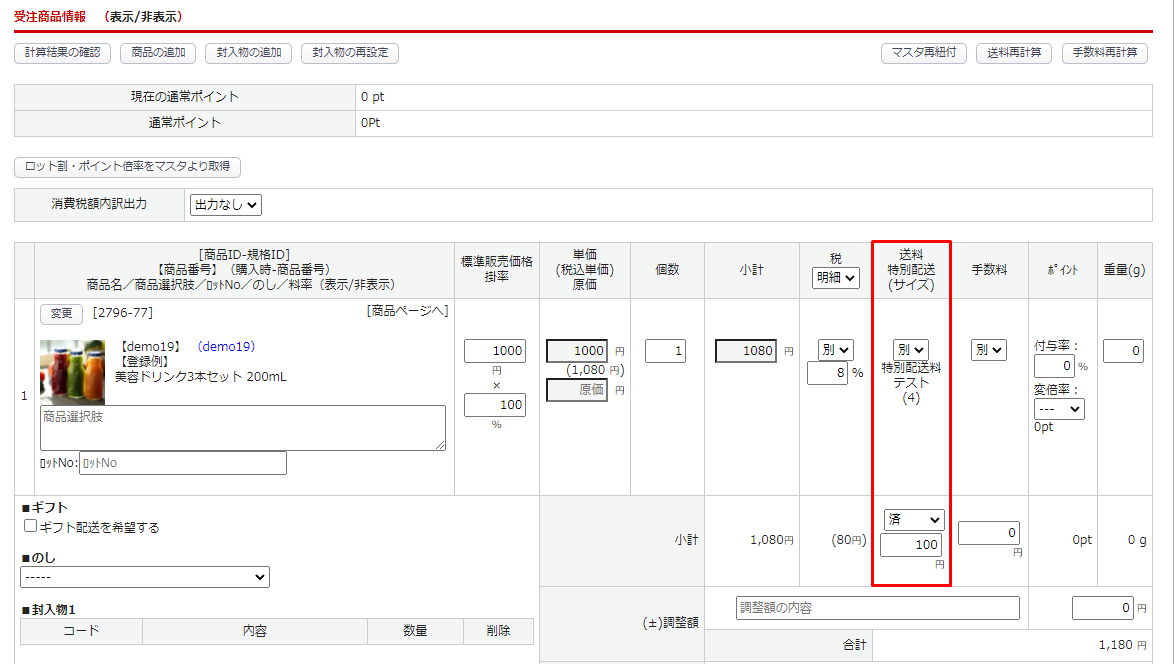
Task: Enable the ギフト配送を希望する checkbox
Action: click(31, 526)
